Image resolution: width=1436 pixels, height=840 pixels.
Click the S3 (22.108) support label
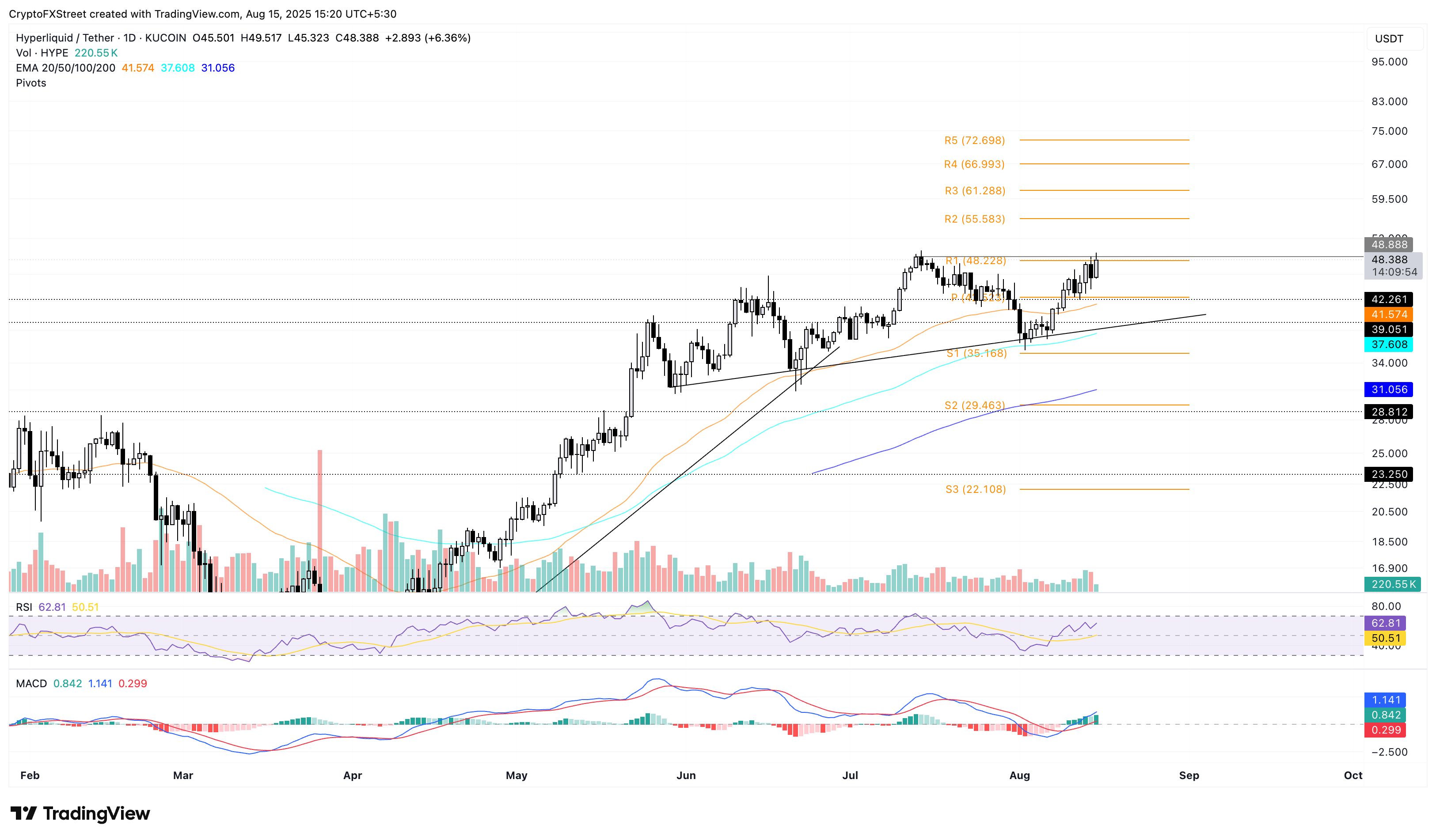pos(976,489)
